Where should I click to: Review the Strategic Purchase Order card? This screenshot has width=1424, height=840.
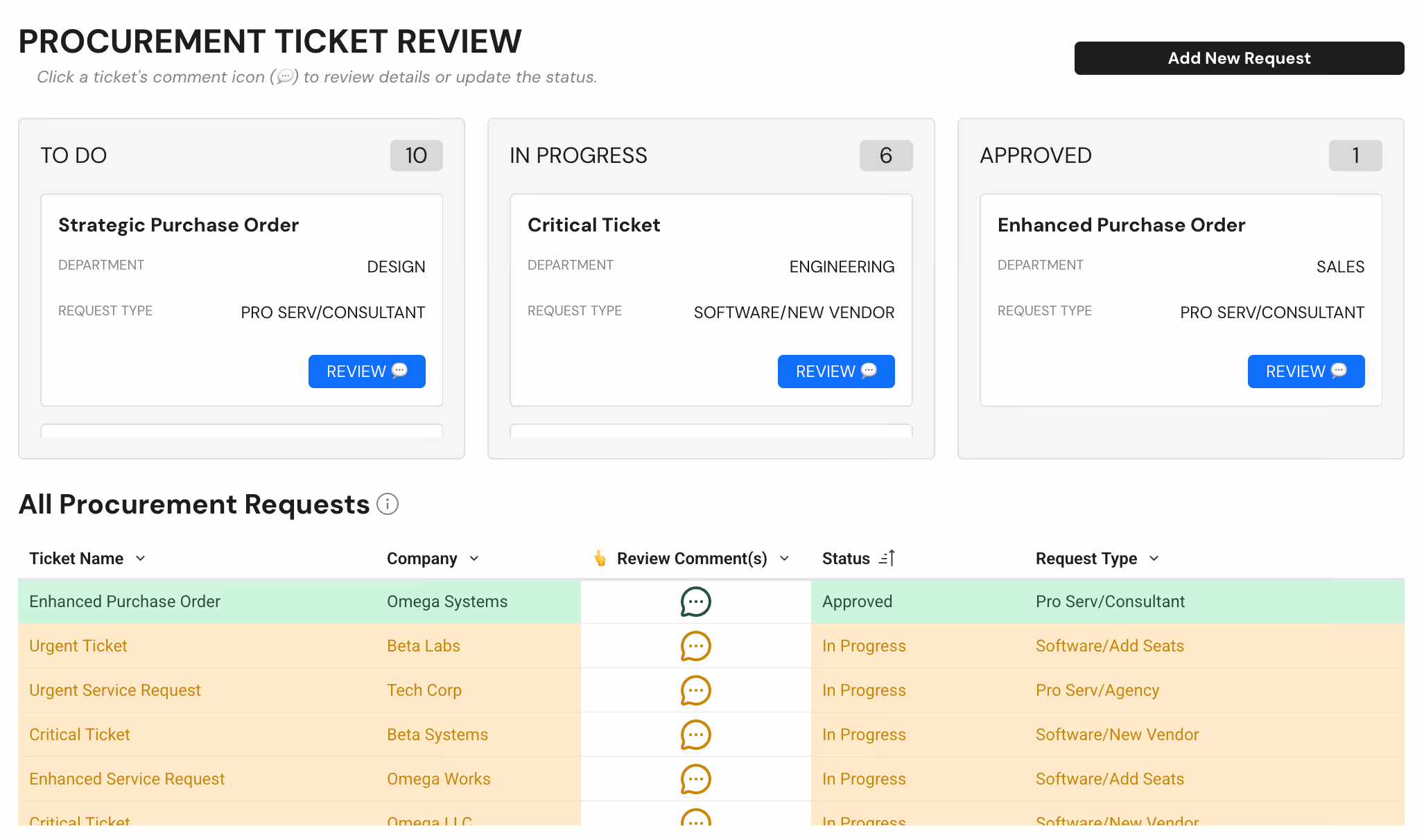pyautogui.click(x=367, y=371)
